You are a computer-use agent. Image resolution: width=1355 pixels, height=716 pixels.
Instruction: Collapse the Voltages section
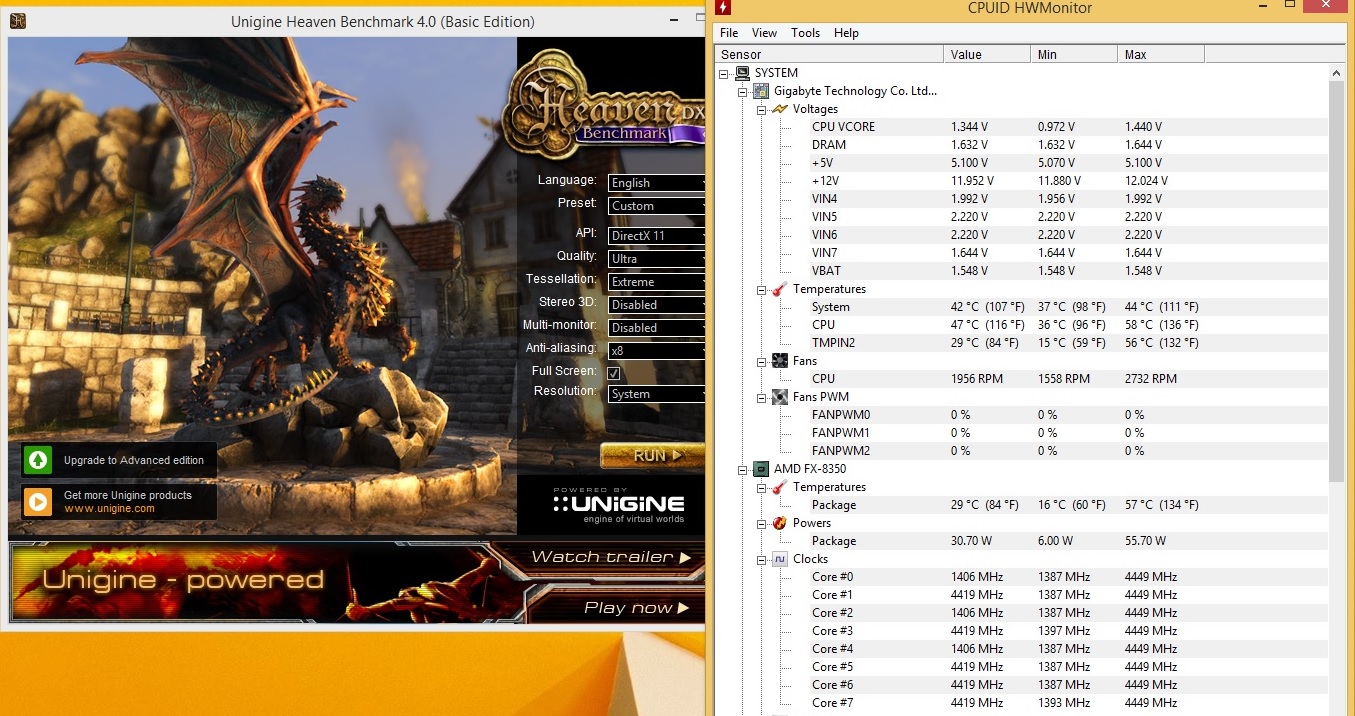pos(762,109)
